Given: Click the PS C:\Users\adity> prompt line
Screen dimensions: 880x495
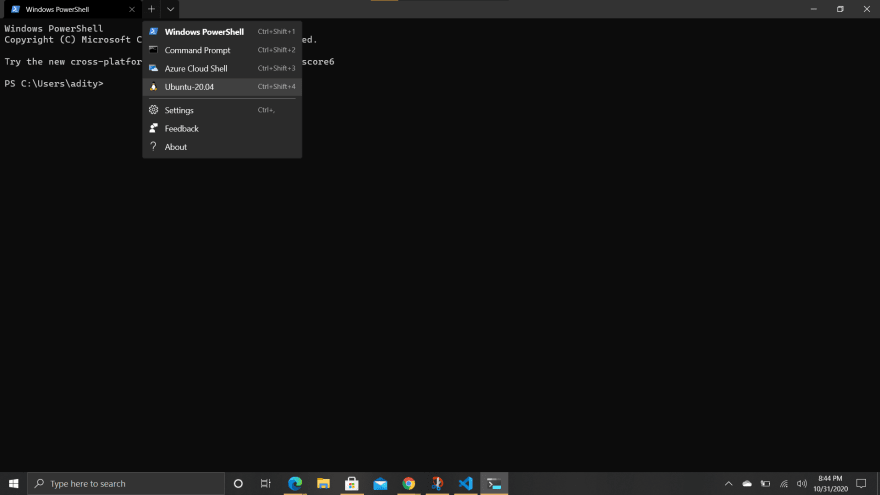Looking at the screenshot, I should [54, 84].
